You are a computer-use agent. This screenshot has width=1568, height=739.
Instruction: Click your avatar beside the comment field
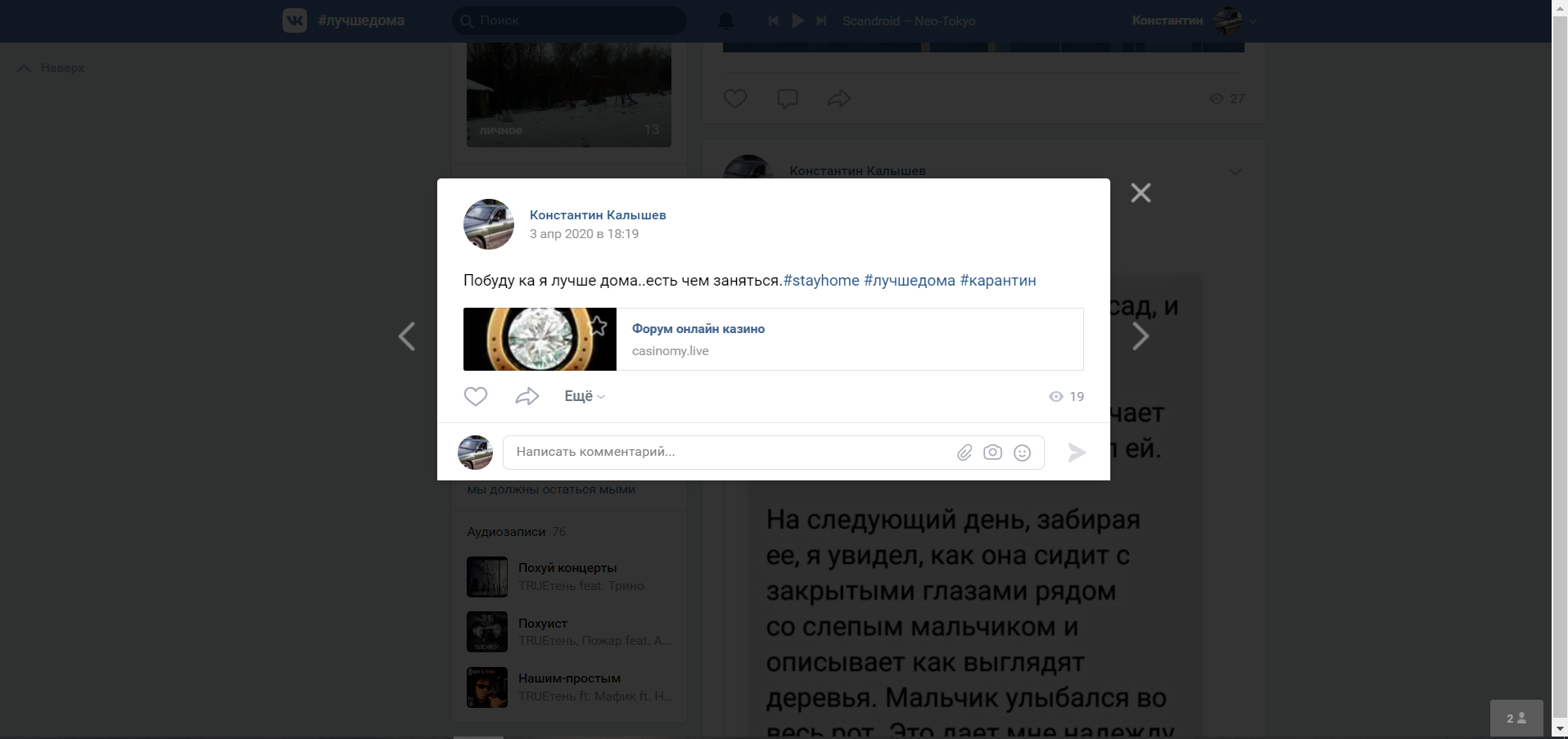pyautogui.click(x=475, y=453)
